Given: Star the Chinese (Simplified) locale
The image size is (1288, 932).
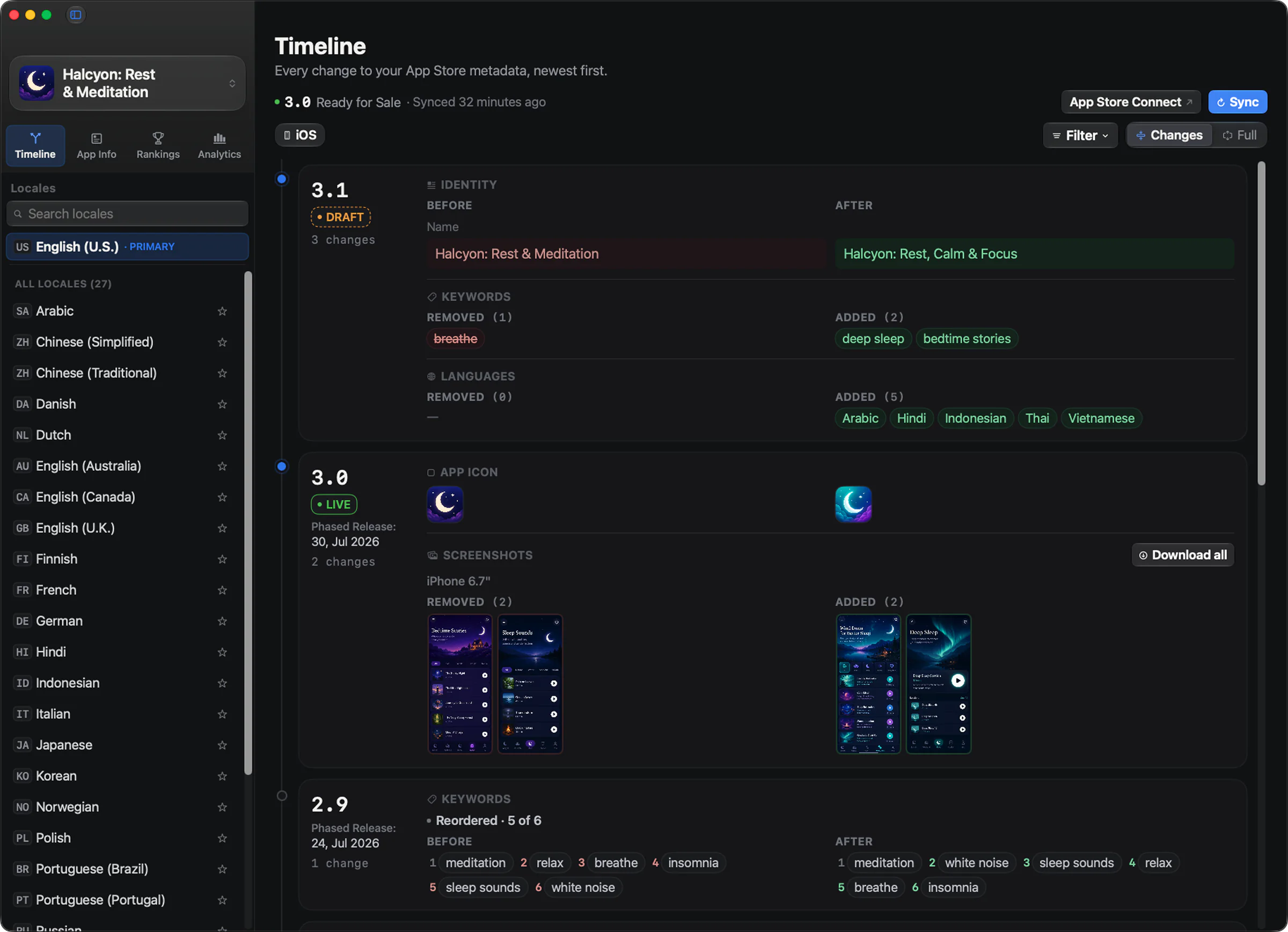Looking at the screenshot, I should point(222,343).
